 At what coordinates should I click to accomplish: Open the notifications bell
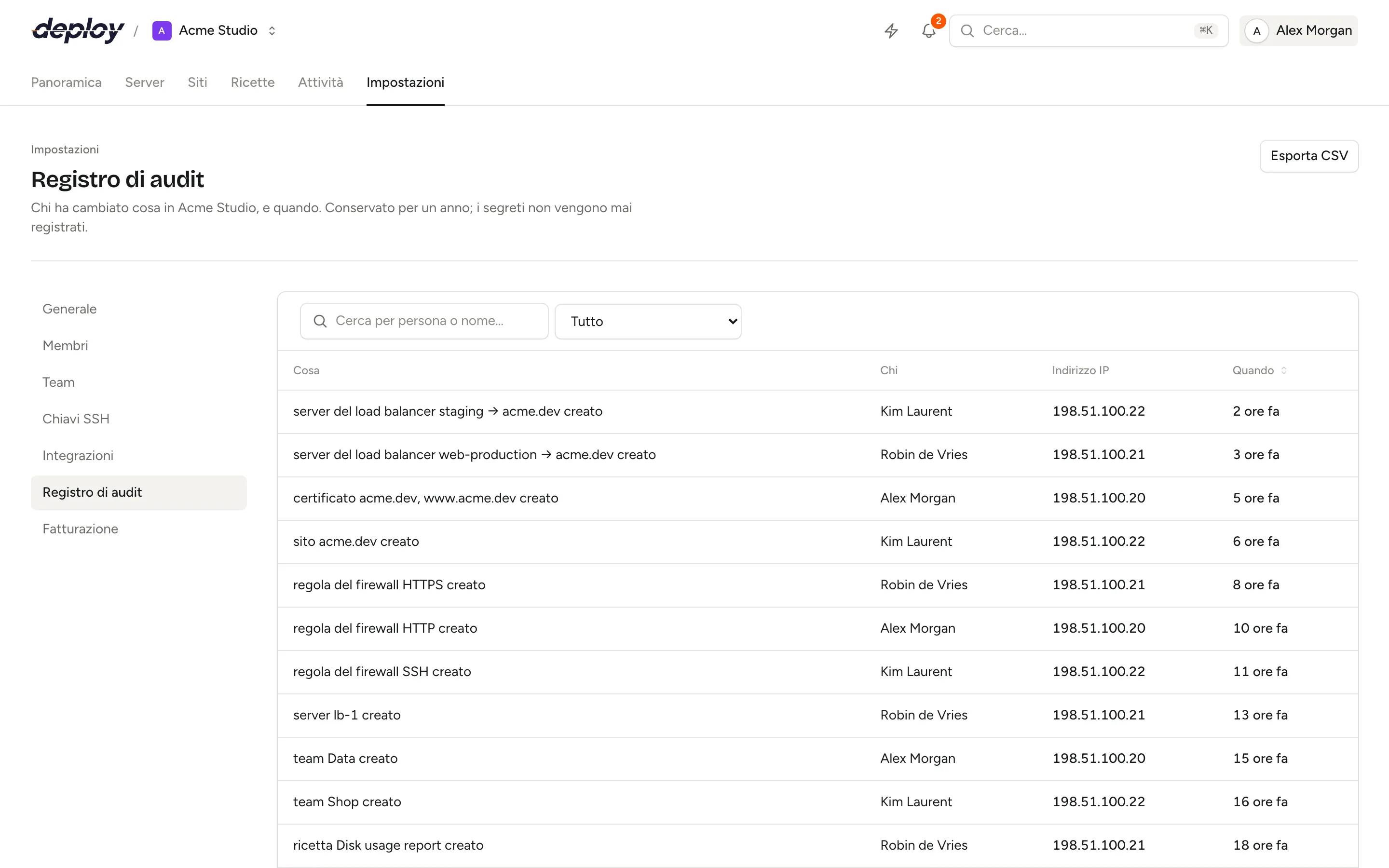(x=929, y=30)
